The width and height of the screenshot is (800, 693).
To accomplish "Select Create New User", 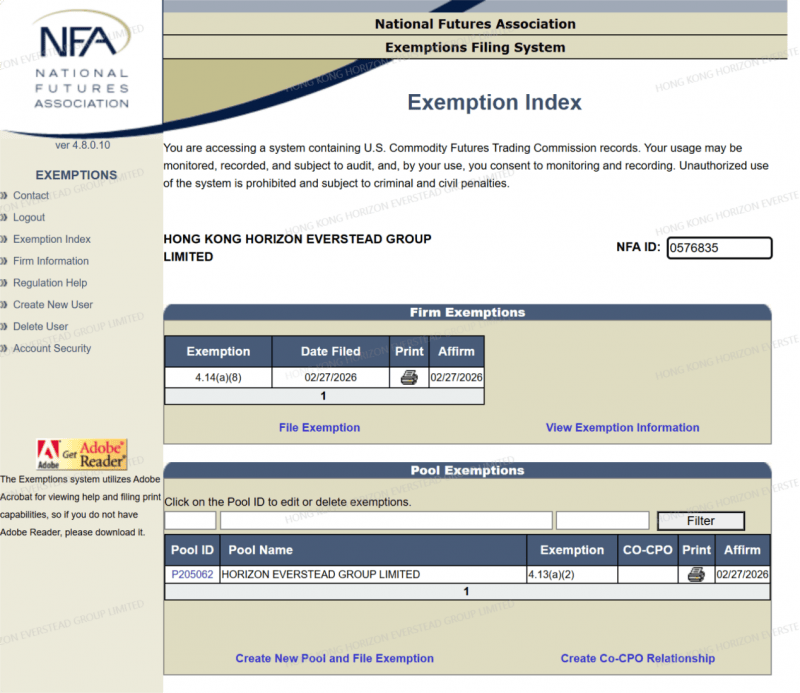I will pyautogui.click(x=52, y=305).
